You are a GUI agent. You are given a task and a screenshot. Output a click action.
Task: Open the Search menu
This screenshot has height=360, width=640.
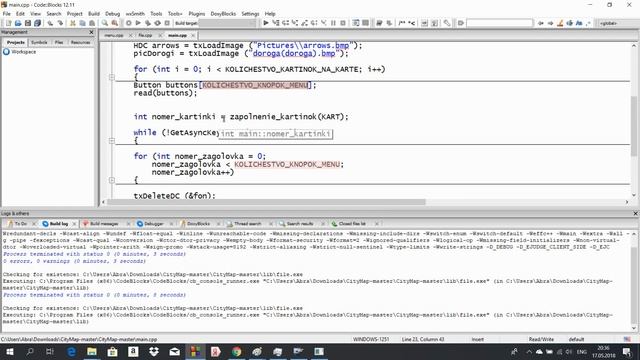click(x=54, y=13)
